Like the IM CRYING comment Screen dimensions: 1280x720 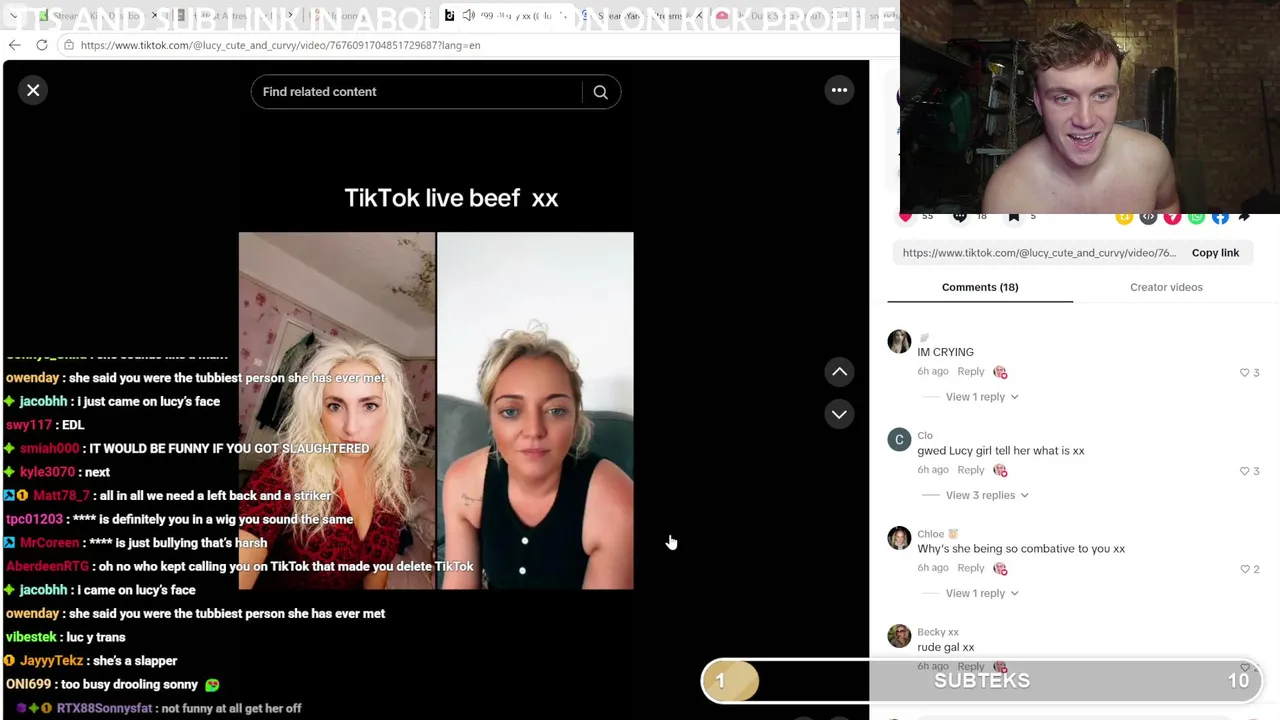(x=1245, y=372)
